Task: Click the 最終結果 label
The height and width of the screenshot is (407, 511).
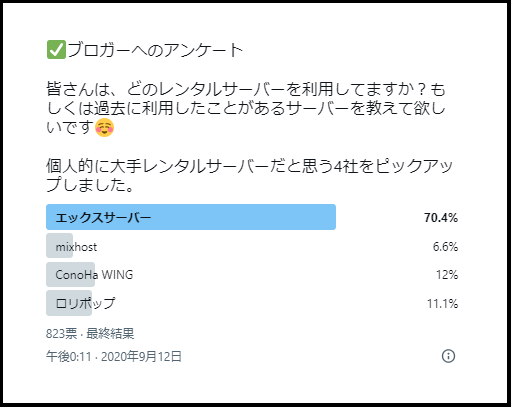Action: (110, 333)
